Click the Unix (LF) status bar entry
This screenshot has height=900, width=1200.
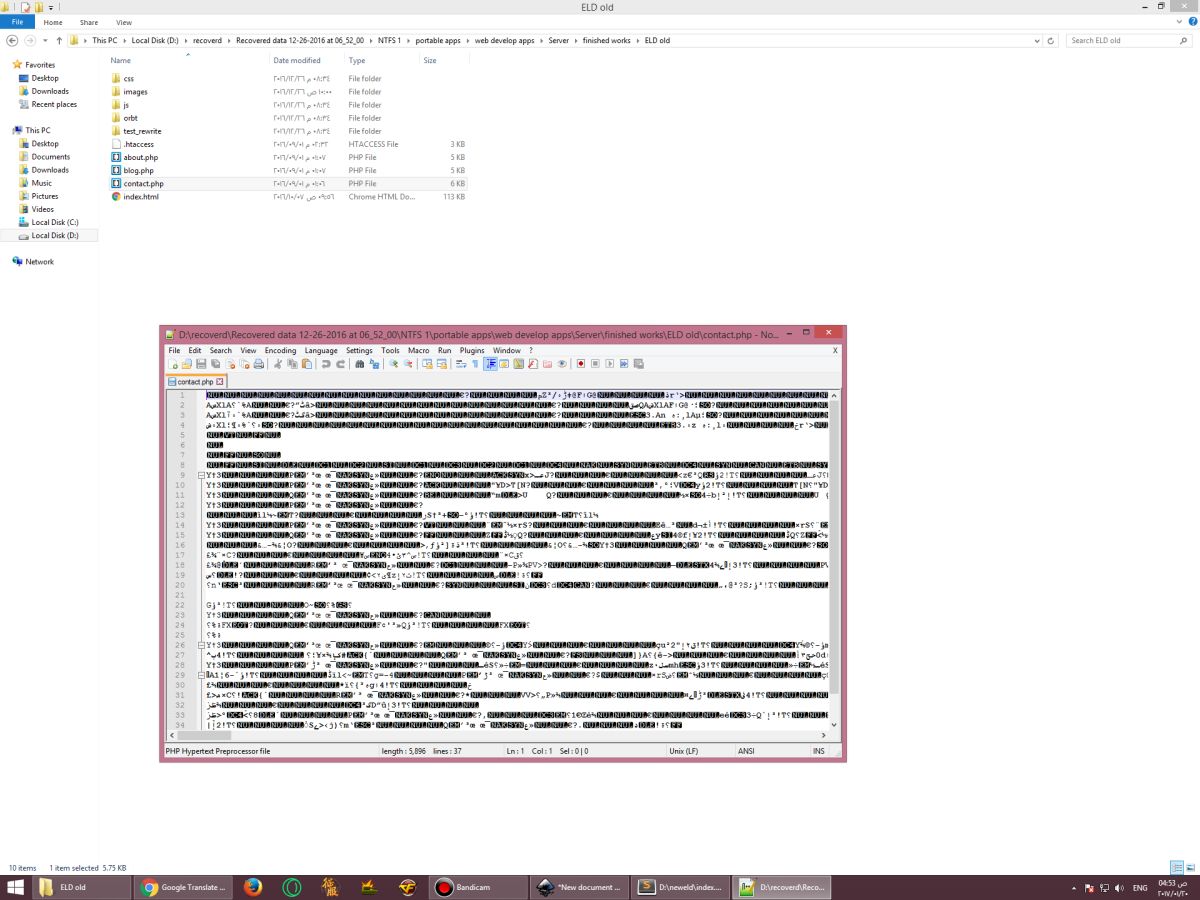(x=683, y=751)
